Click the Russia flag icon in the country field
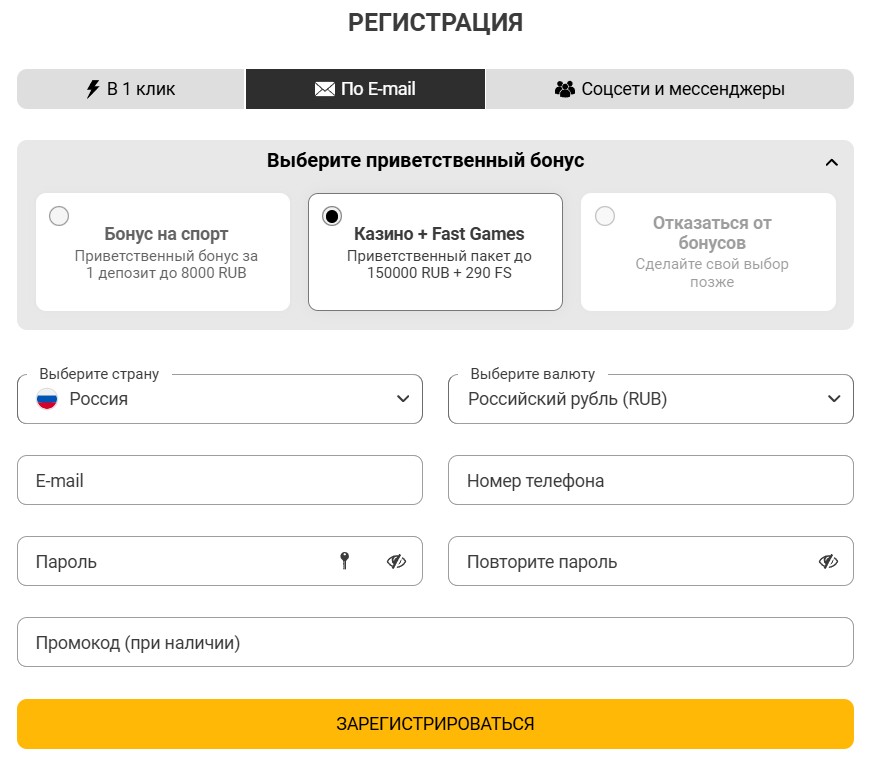The image size is (877, 763). (45, 399)
